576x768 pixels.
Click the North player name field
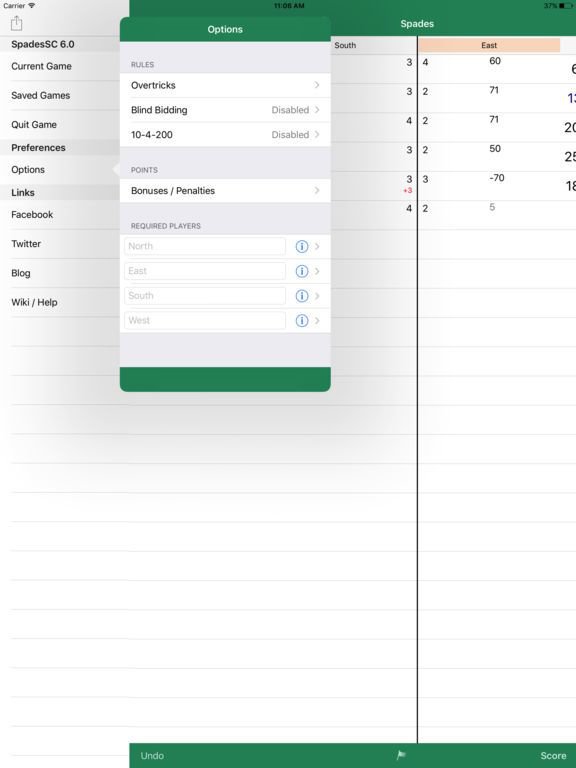(205, 246)
